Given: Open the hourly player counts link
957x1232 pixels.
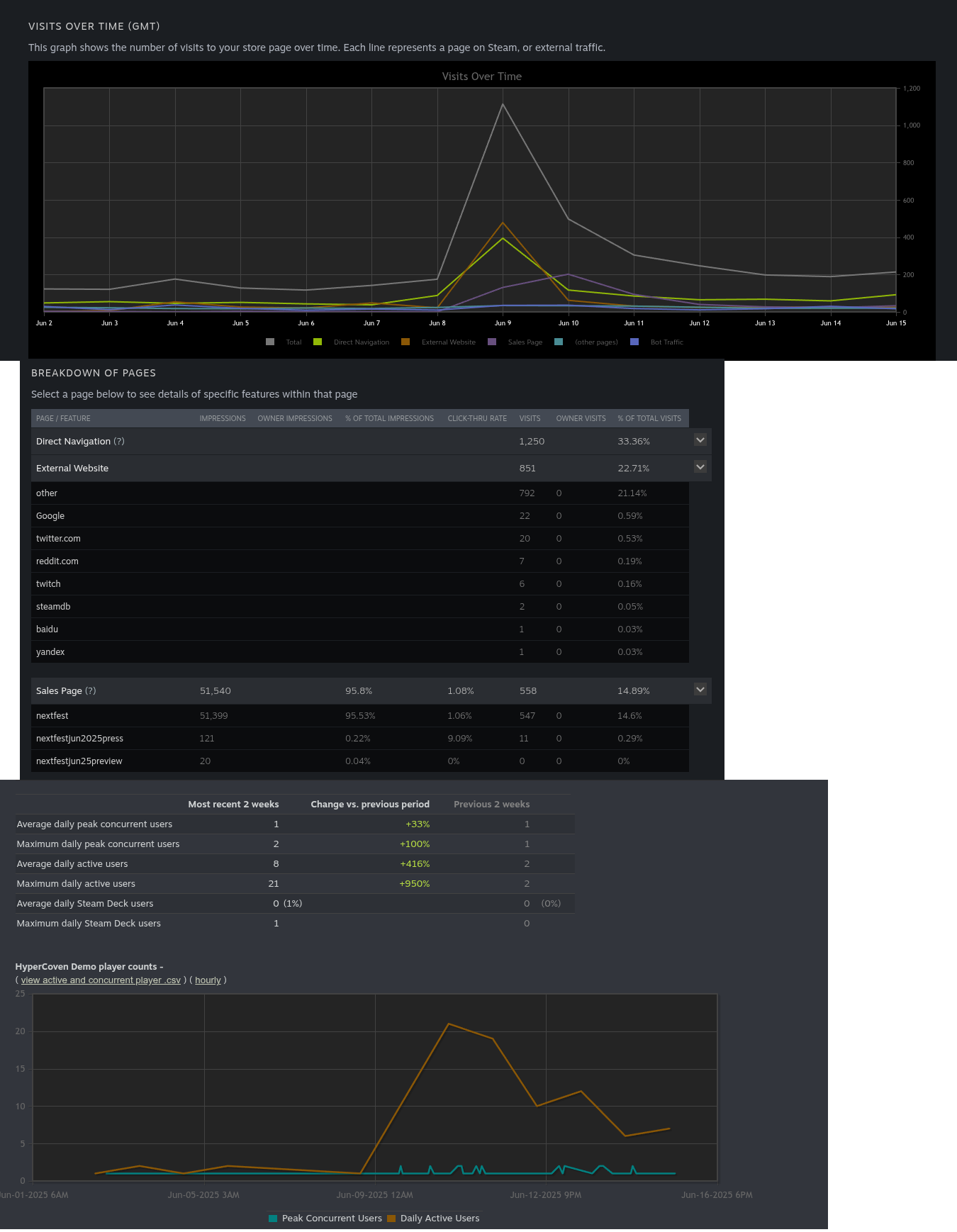Looking at the screenshot, I should coord(208,980).
